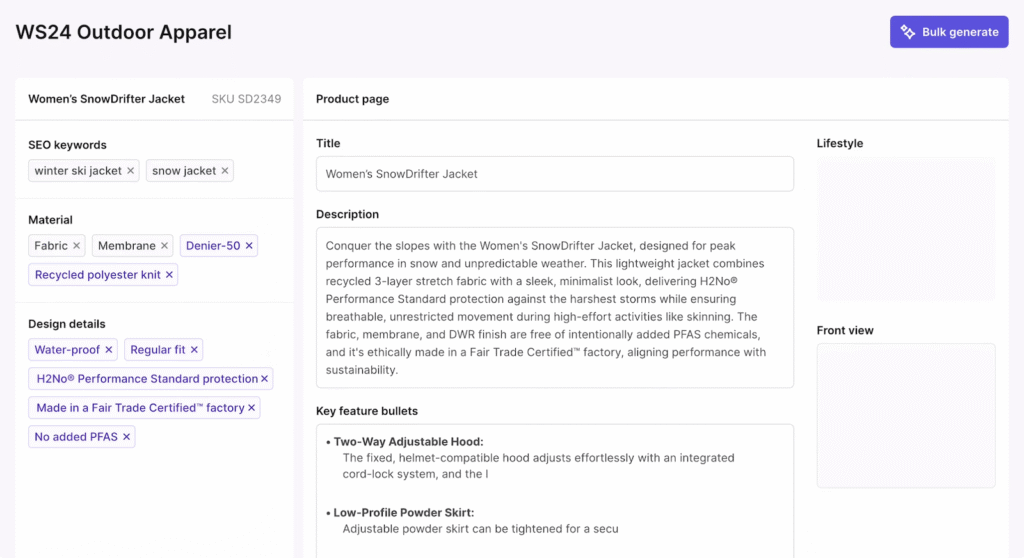Screen dimensions: 1024x558
Task: Delete the Fabric material tag
Action: click(76, 246)
